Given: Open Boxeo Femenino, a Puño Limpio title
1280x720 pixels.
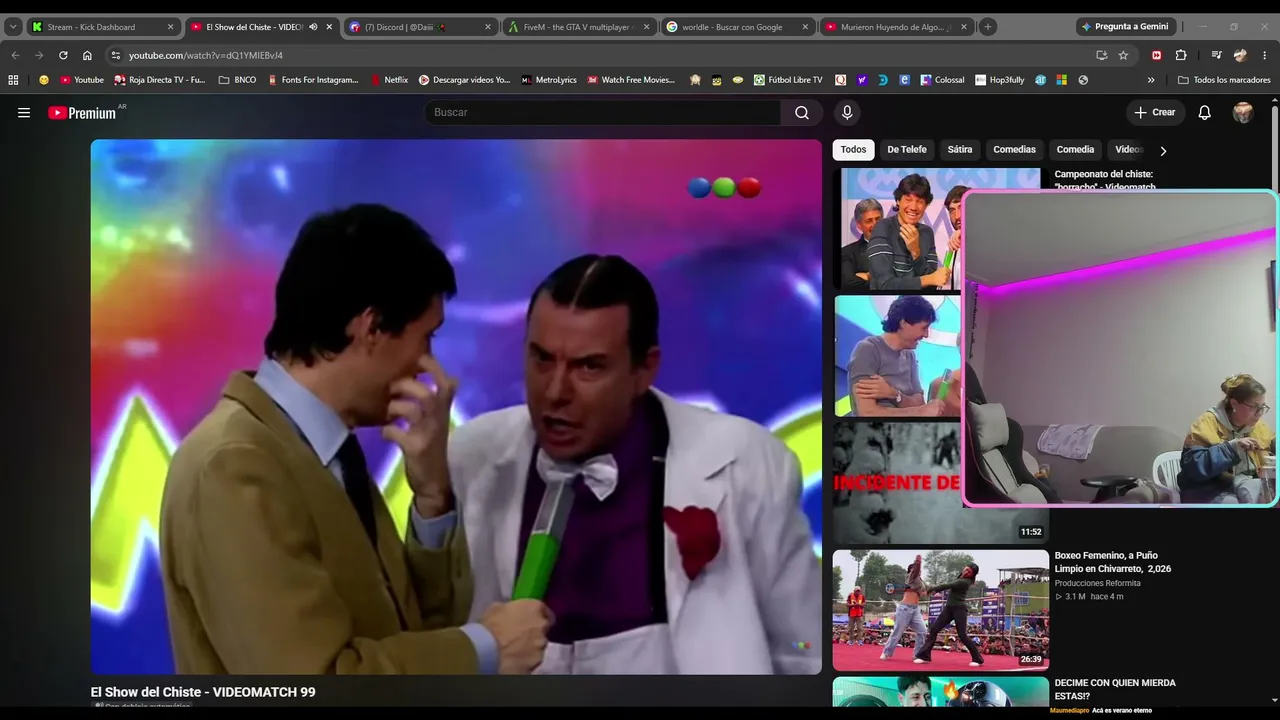Looking at the screenshot, I should coord(1113,562).
